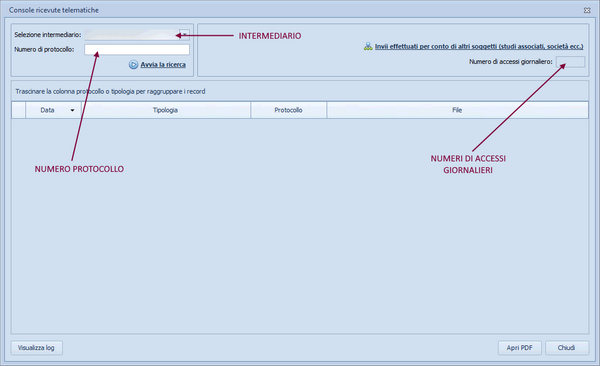Click the Numero di accessi giornaliero field
Viewport: 600px width, 366px height.
570,62
